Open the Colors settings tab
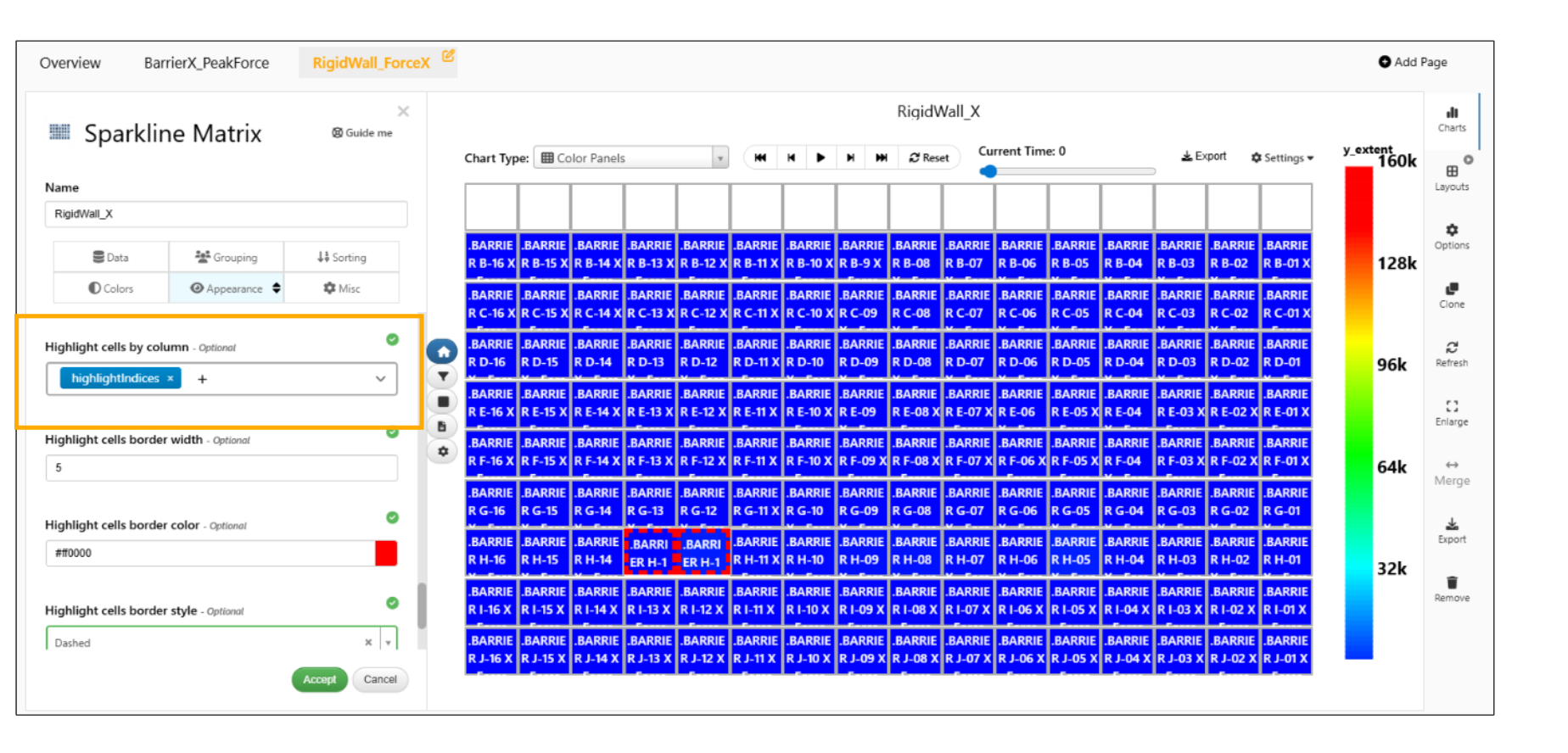1568x753 pixels. click(x=111, y=288)
